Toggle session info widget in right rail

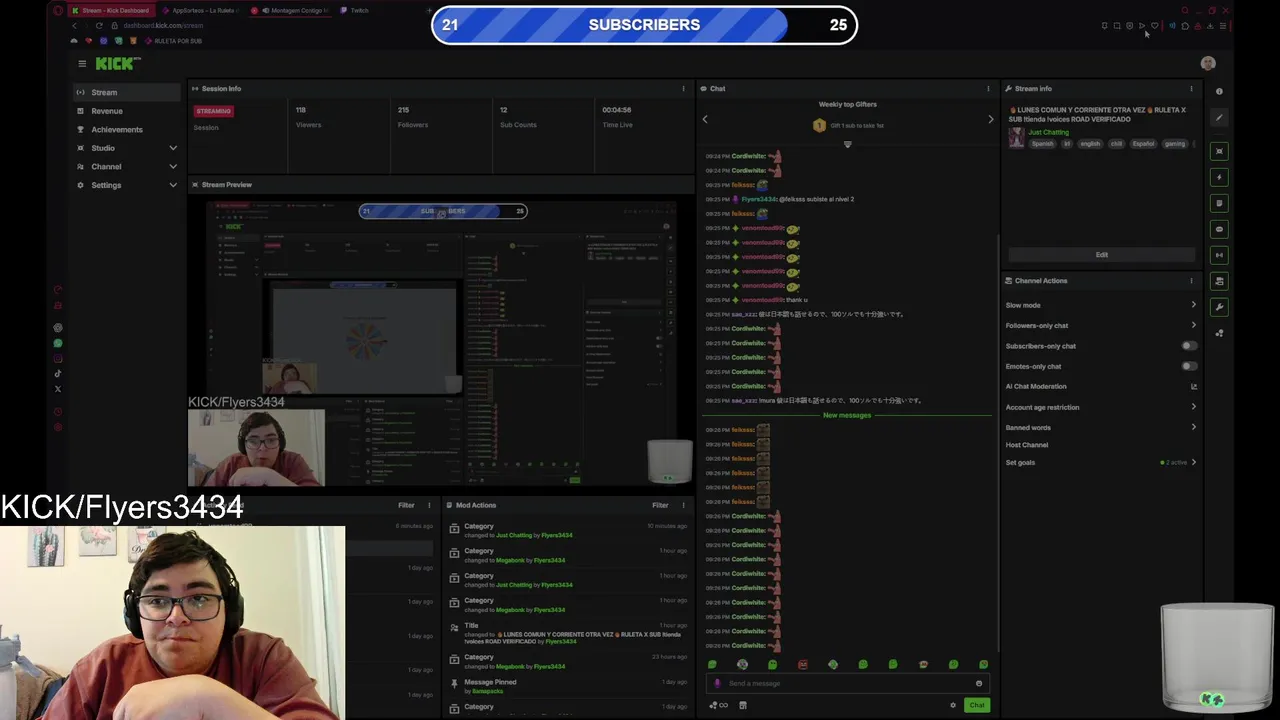[x=1219, y=255]
